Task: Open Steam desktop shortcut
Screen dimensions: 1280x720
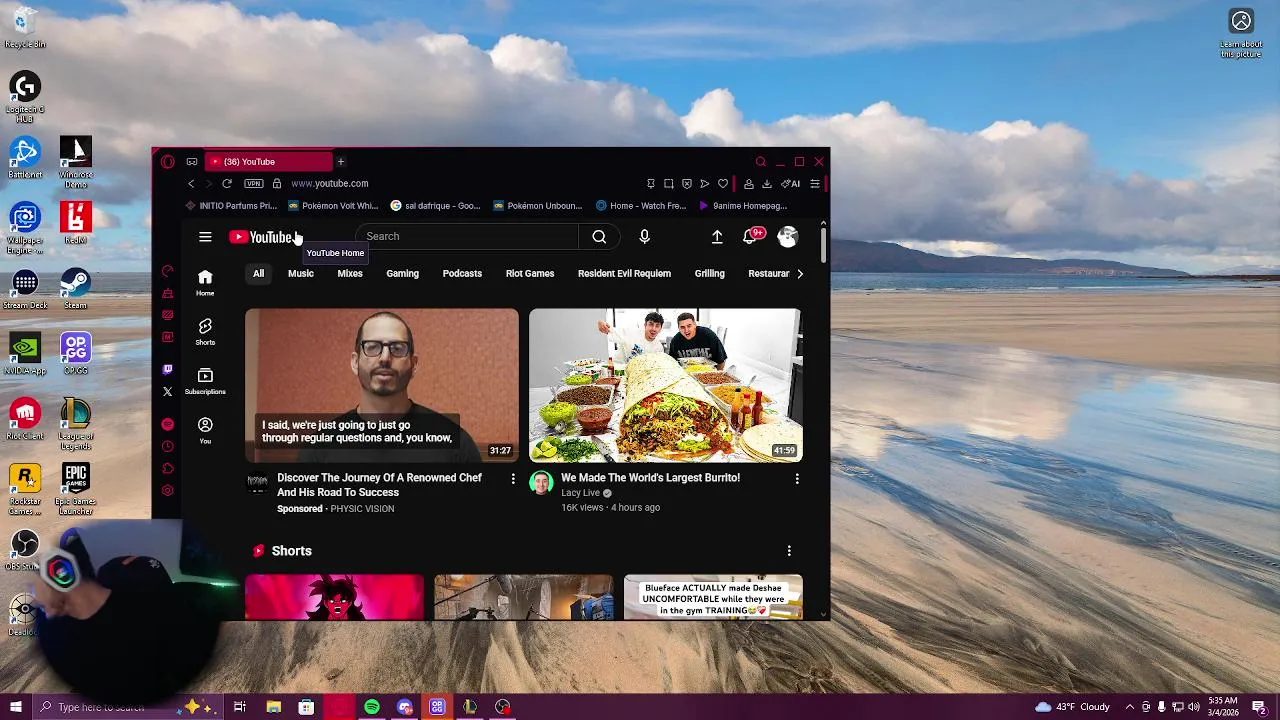Action: coord(75,289)
